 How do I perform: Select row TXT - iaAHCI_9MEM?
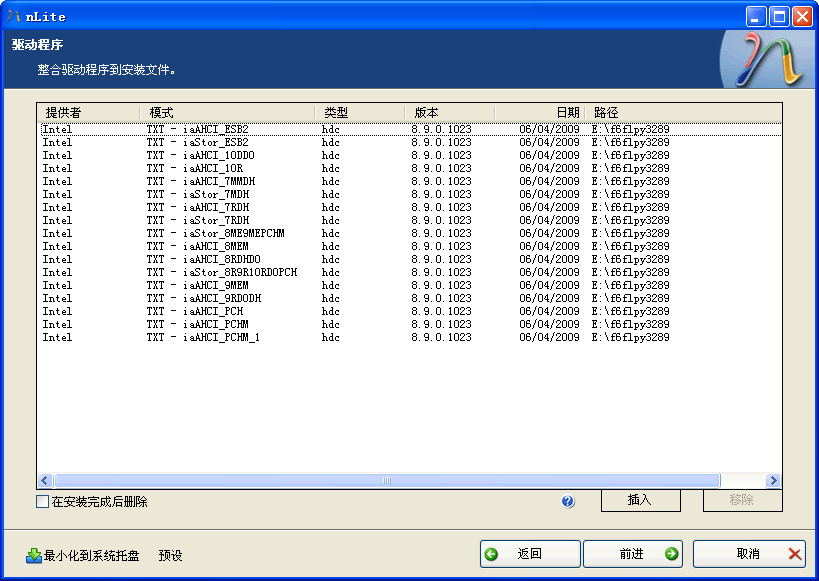[x=411, y=286]
